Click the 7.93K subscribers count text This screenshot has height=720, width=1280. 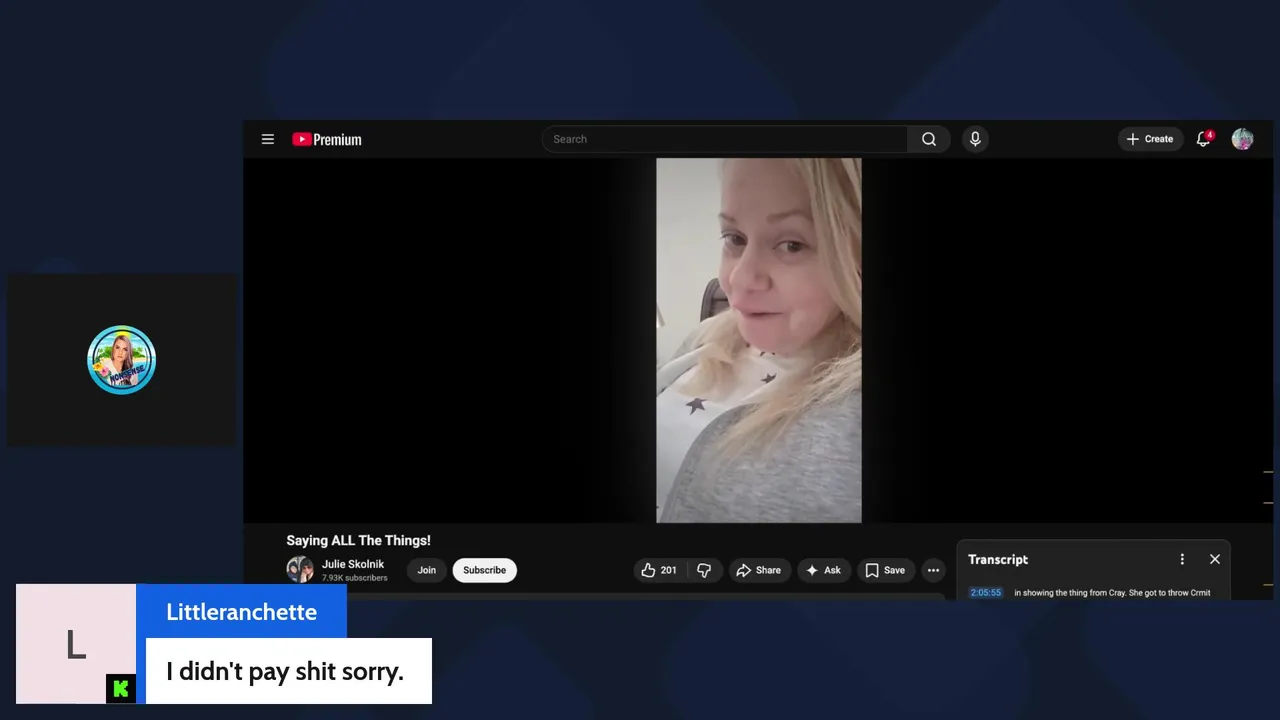coord(354,578)
